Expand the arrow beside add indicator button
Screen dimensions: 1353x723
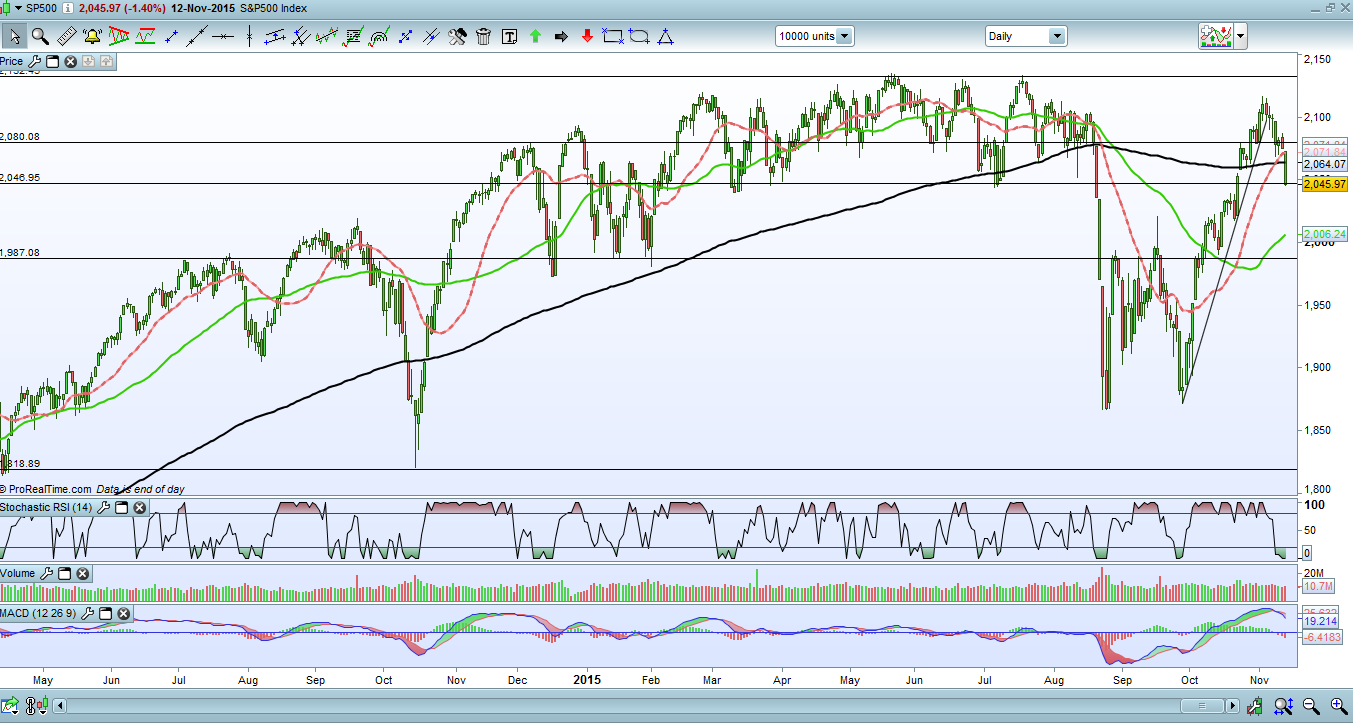(x=1241, y=37)
